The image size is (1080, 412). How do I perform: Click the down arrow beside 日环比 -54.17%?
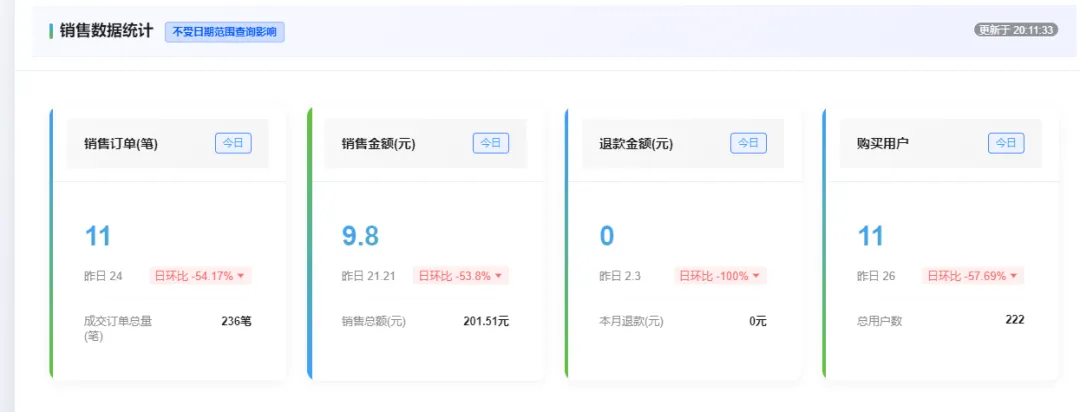(x=240, y=276)
